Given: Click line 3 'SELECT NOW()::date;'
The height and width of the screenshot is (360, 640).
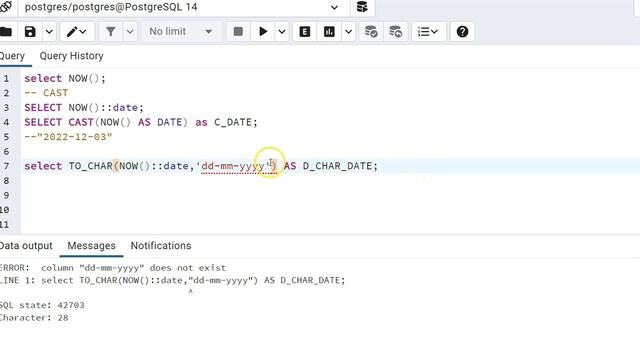Looking at the screenshot, I should pos(84,108).
